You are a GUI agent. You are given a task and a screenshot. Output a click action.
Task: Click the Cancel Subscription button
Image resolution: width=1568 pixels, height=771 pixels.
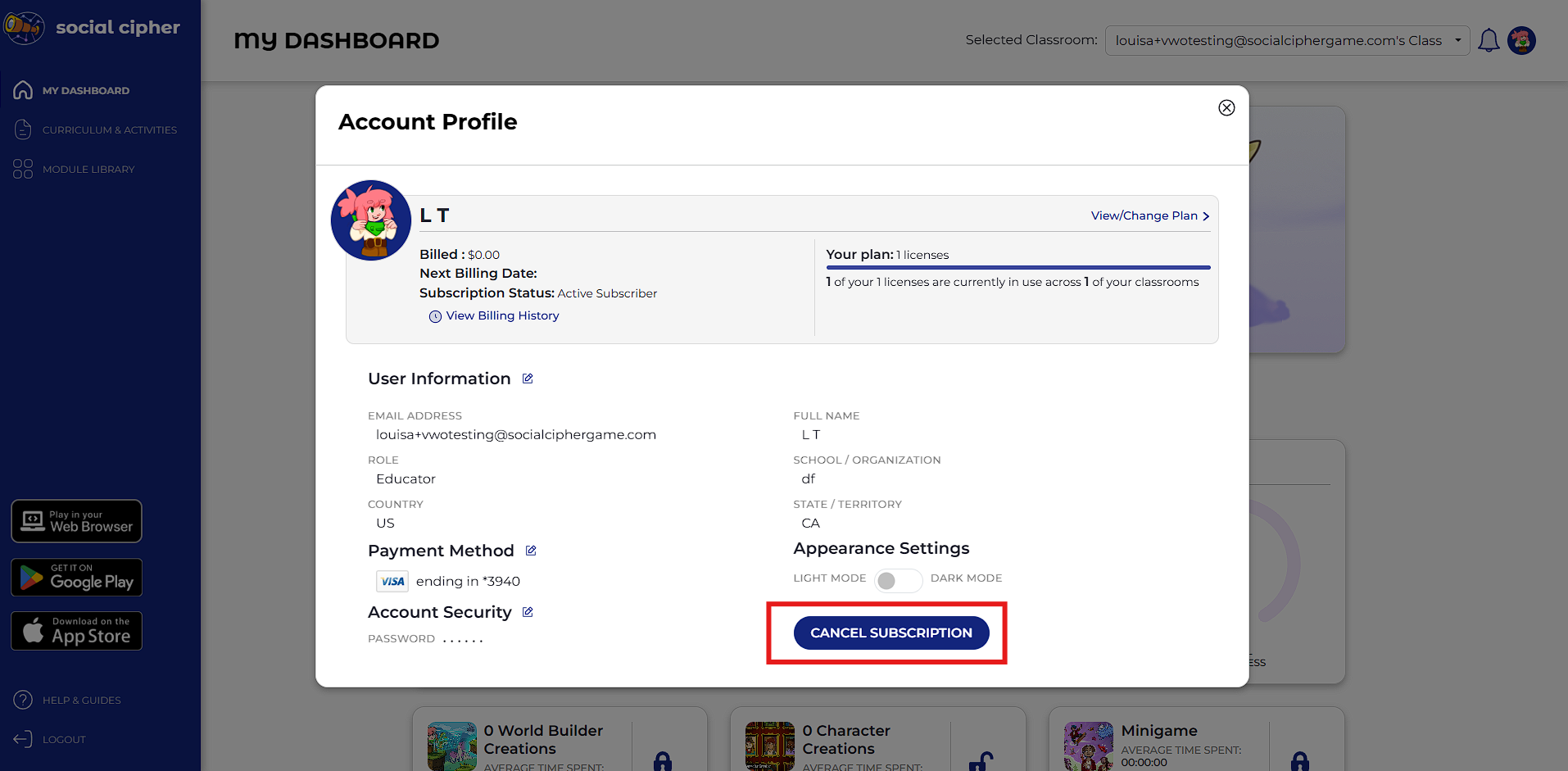click(891, 633)
